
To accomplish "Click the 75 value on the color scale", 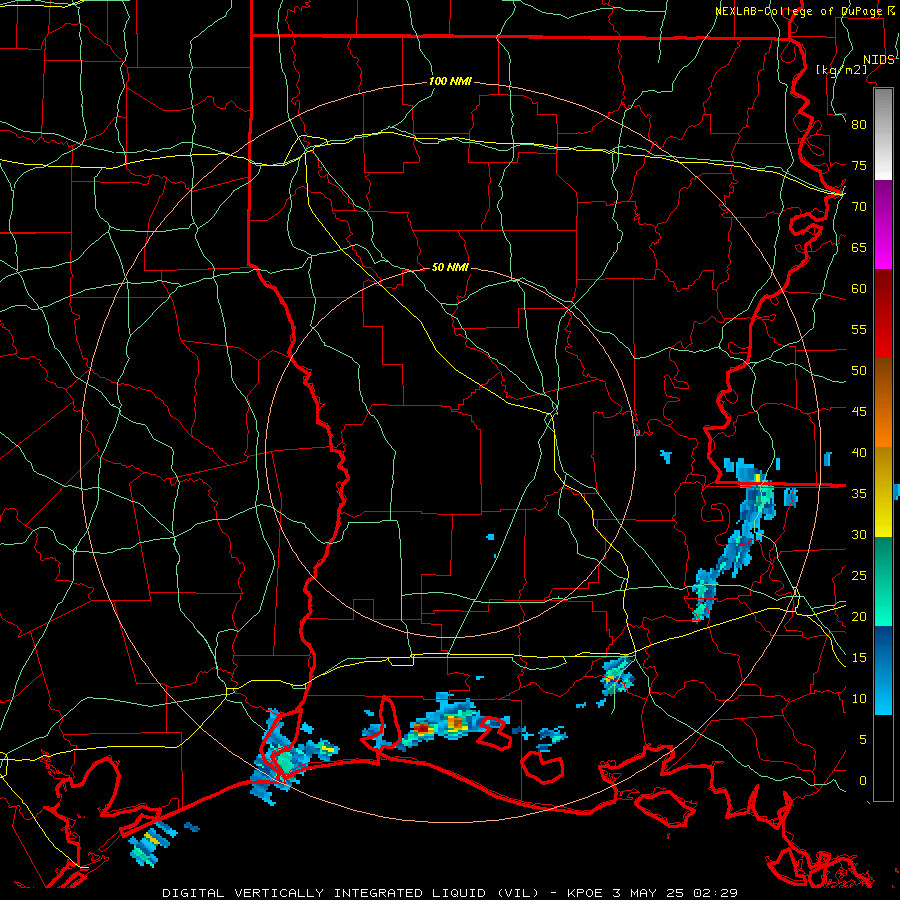I will (859, 165).
